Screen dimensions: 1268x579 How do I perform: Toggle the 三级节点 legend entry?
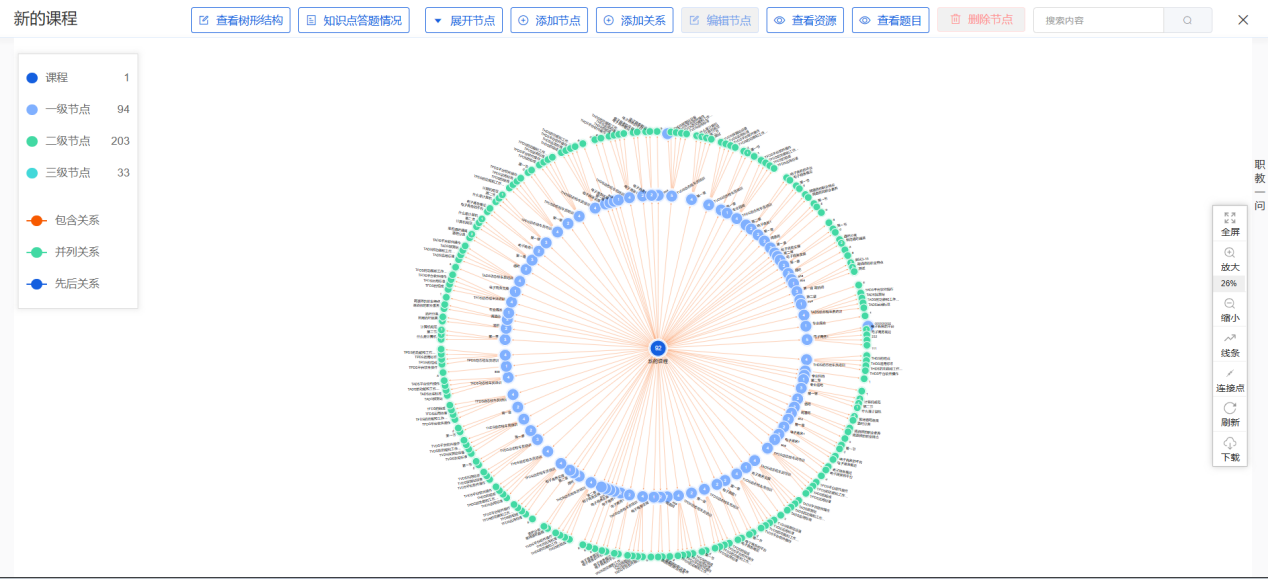tap(68, 173)
